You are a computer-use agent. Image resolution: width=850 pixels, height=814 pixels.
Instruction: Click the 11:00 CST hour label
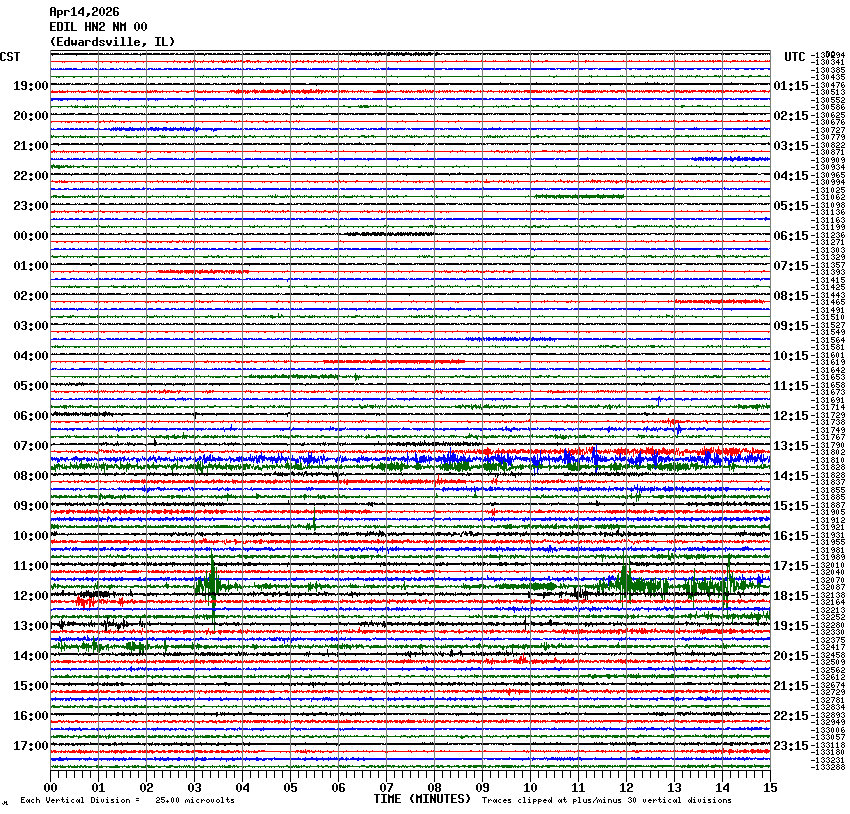[x=31, y=566]
